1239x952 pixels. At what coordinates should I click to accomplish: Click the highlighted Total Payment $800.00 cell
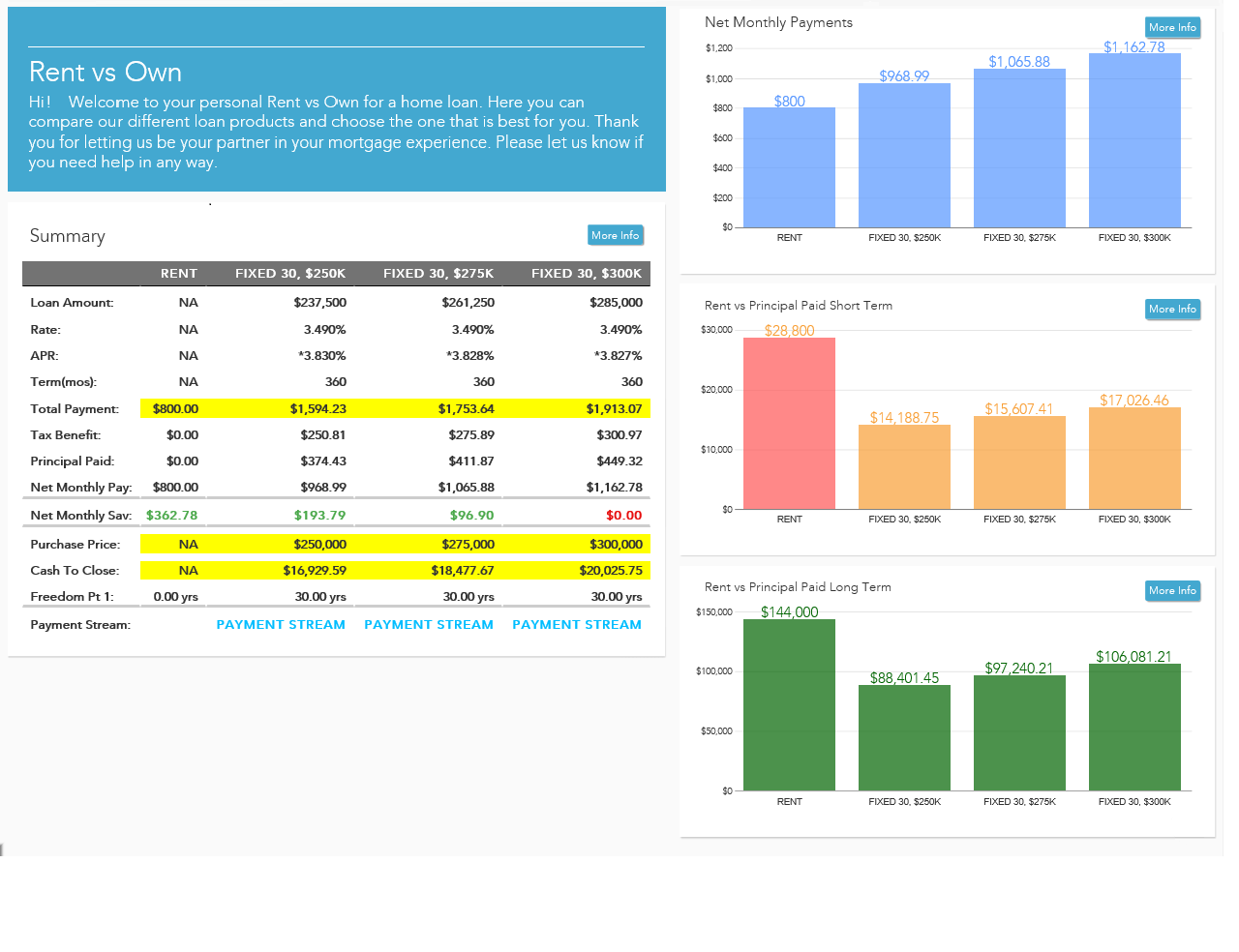tap(177, 408)
